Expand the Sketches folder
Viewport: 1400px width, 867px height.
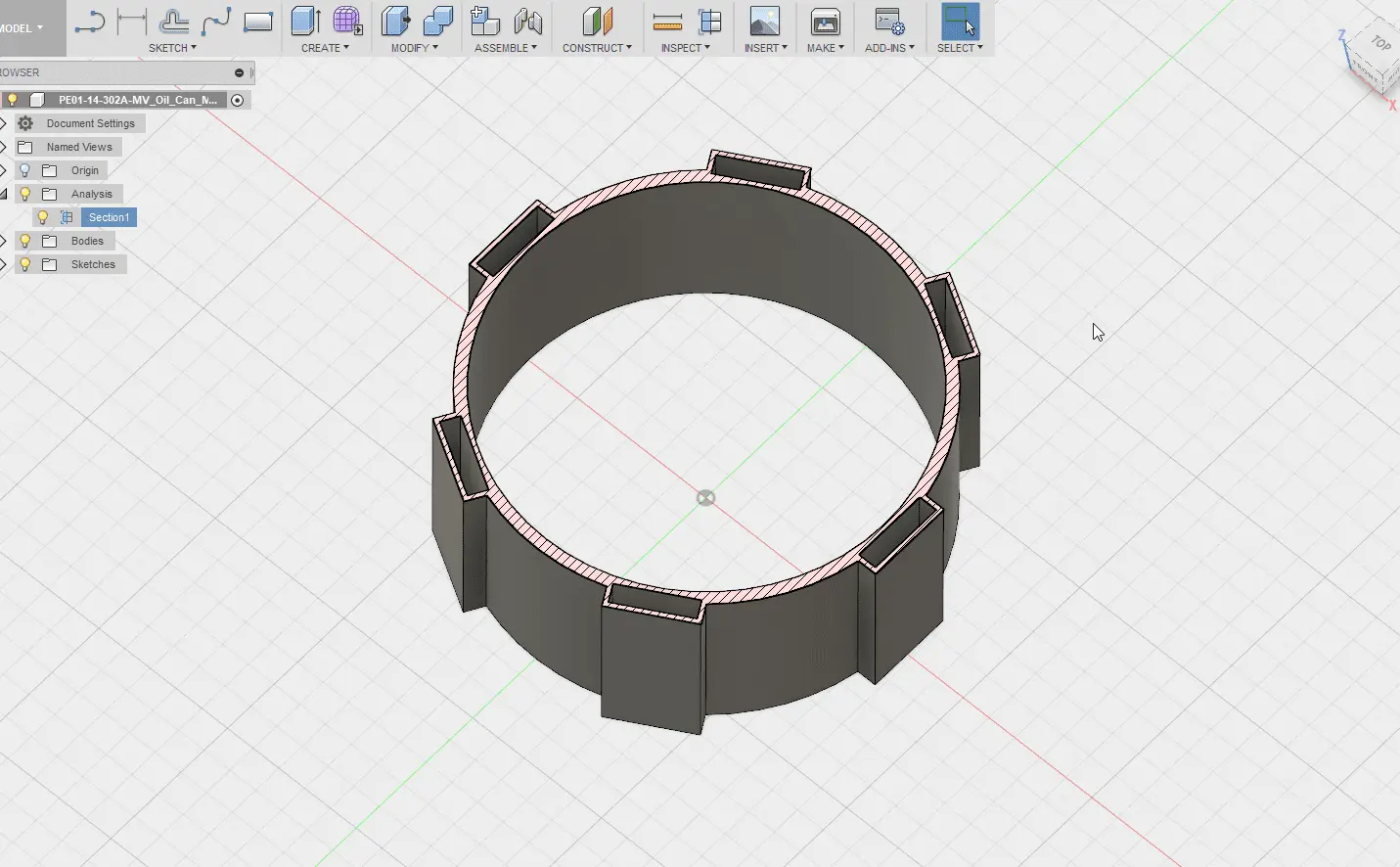(x=4, y=264)
